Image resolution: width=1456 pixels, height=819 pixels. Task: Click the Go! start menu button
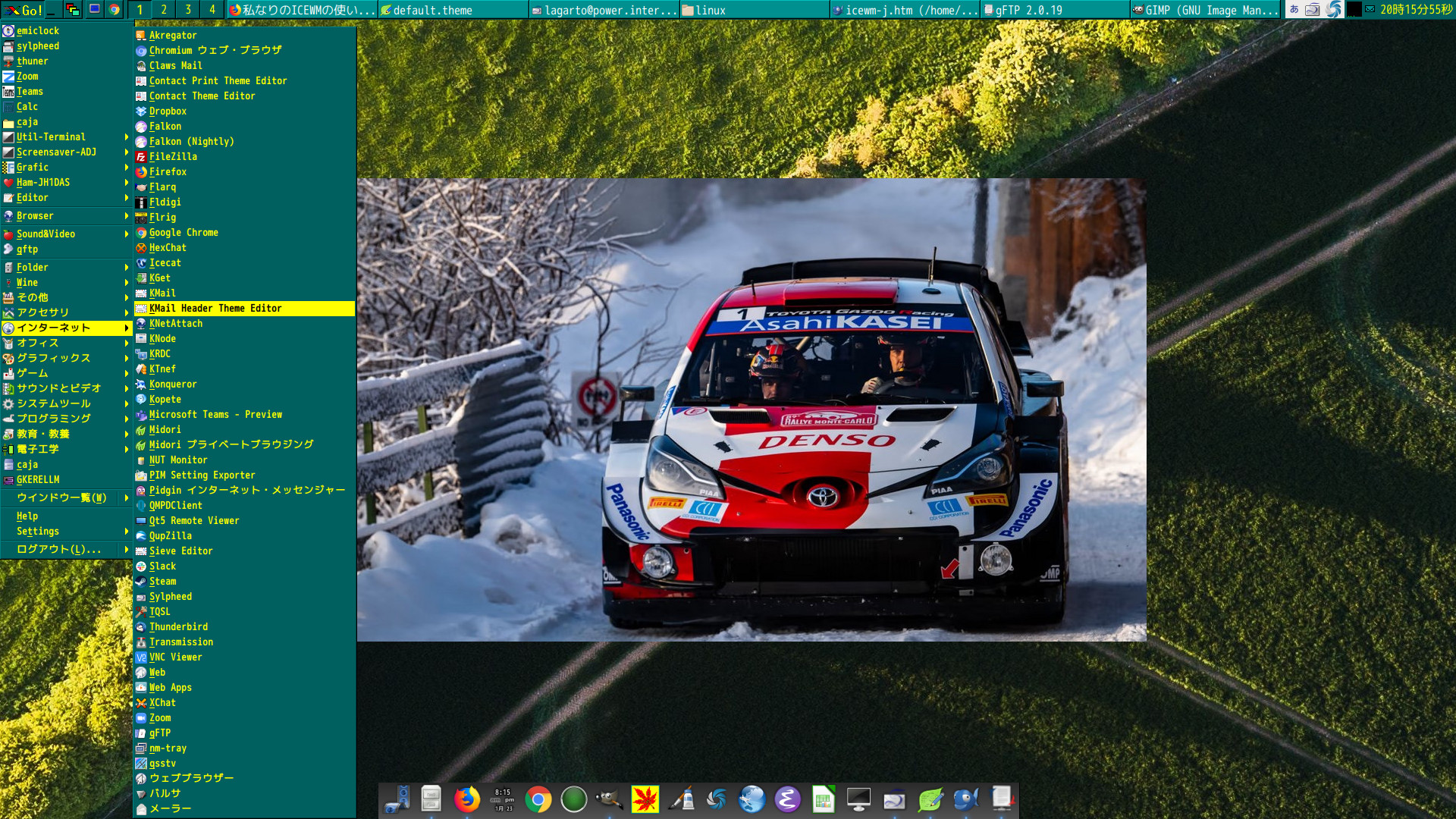(x=23, y=10)
